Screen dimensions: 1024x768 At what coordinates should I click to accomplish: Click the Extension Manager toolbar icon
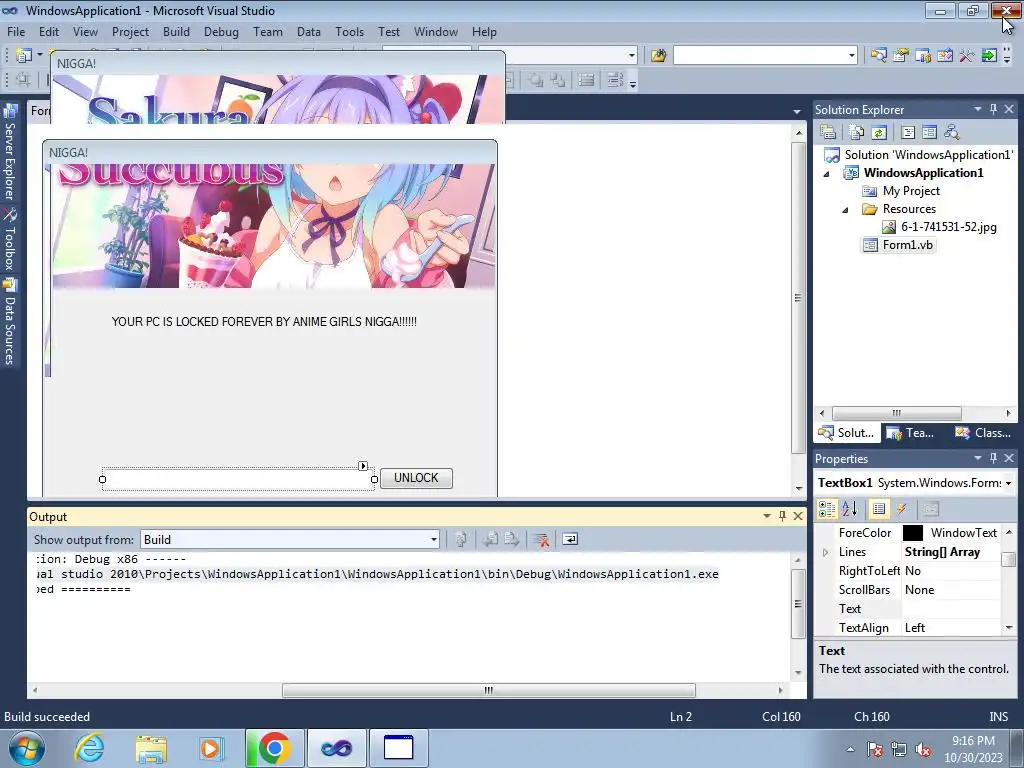[x=989, y=56]
